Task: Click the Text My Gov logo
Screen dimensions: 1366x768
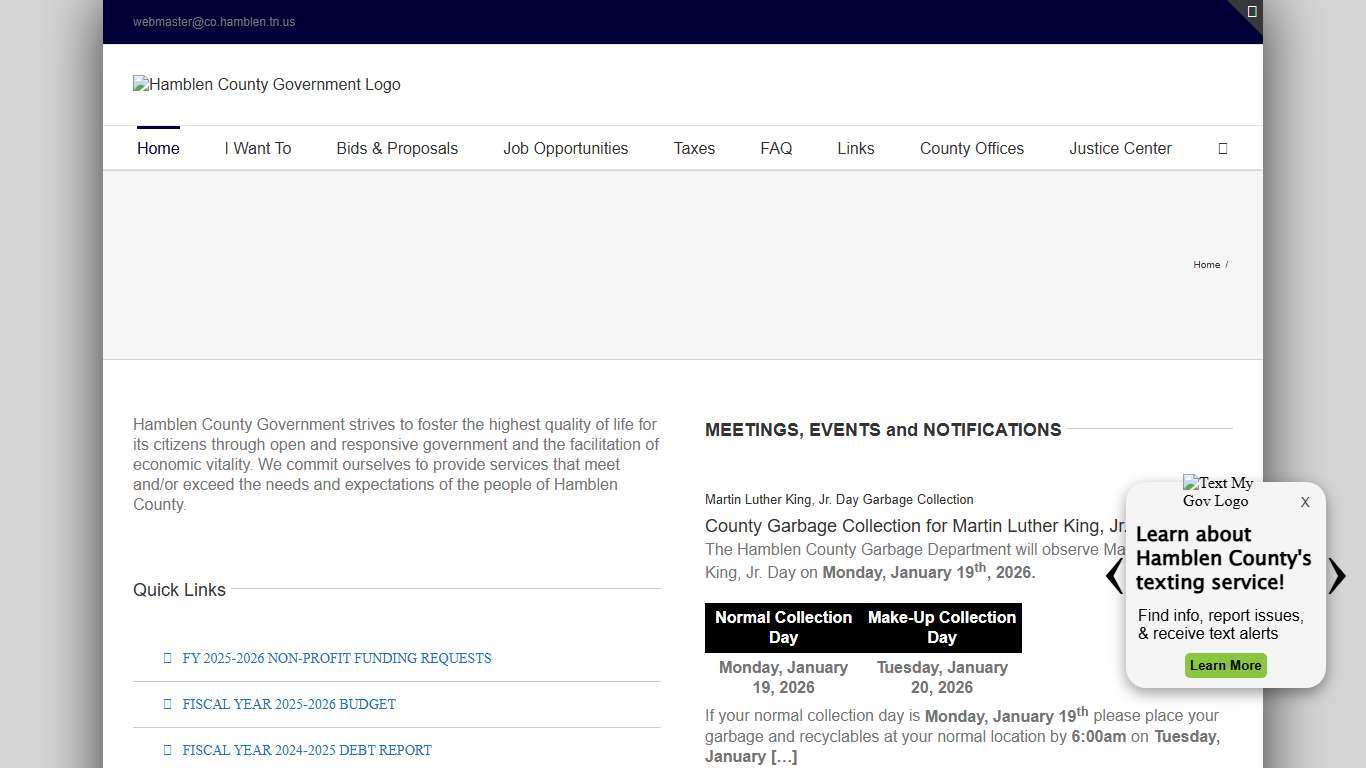Action: click(x=1217, y=492)
